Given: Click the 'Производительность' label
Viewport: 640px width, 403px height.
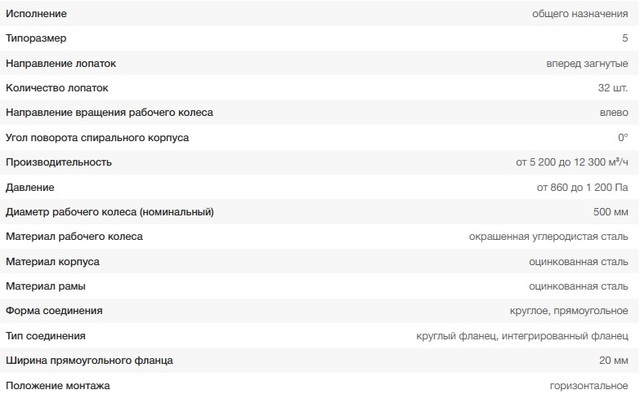Looking at the screenshot, I should click(x=58, y=162).
